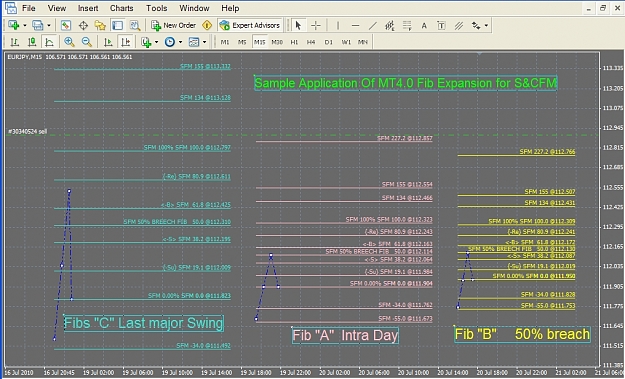Image resolution: width=625 pixels, height=379 pixels.
Task: Click the Templates icon
Action: (194, 42)
